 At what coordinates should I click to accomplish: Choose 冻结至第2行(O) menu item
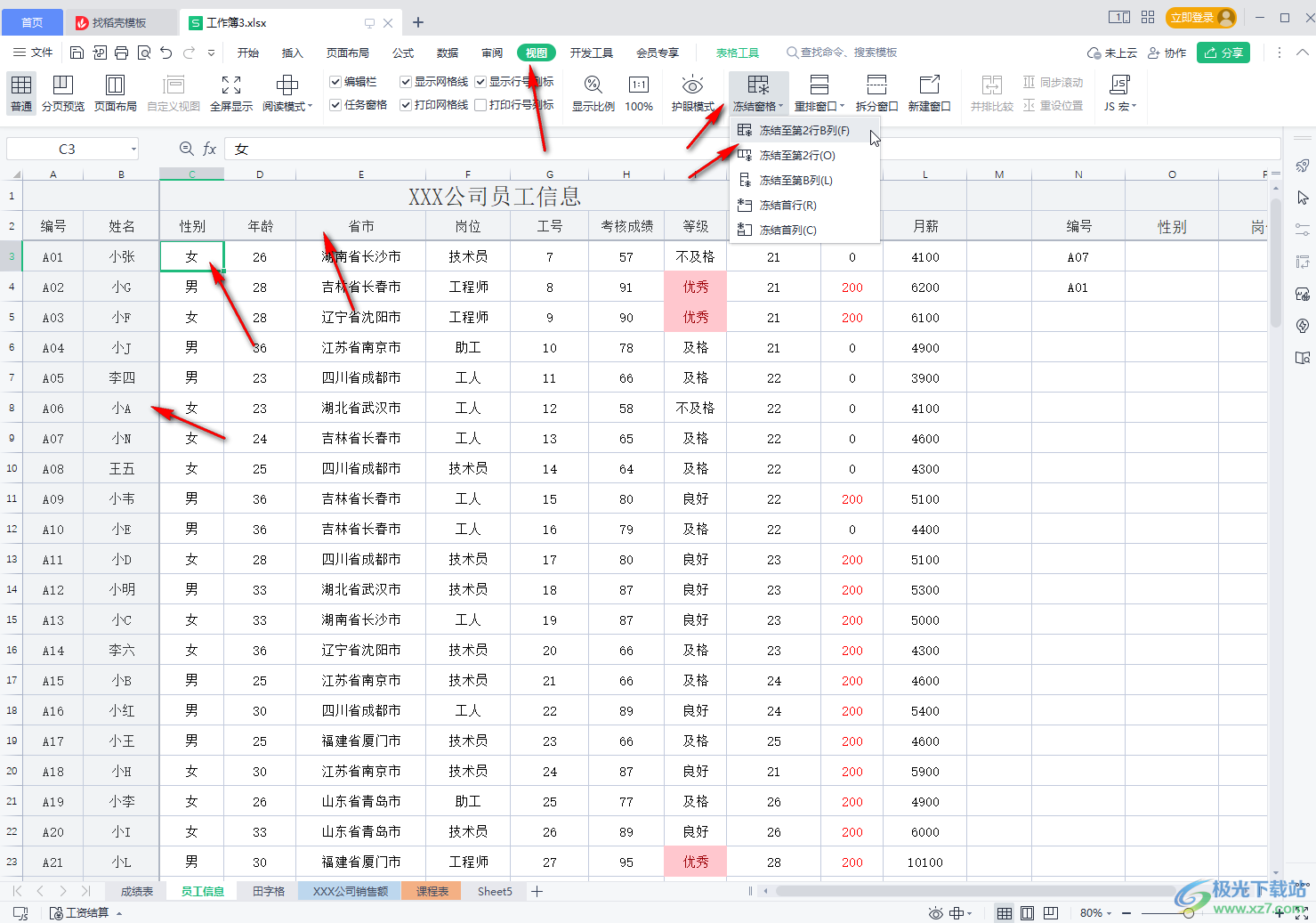pyautogui.click(x=804, y=155)
